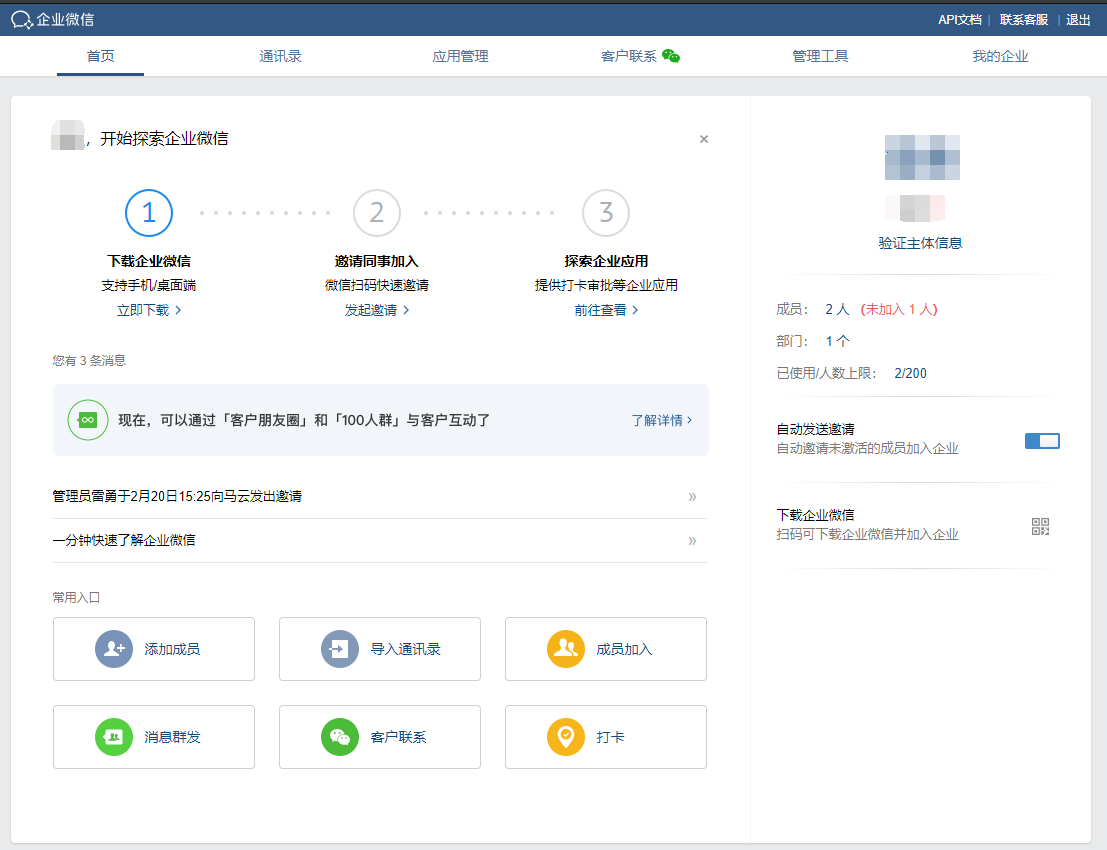The image size is (1107, 850).
Task: Expand 一分钟快速了解企业微信 message arrow
Action: [x=692, y=541]
